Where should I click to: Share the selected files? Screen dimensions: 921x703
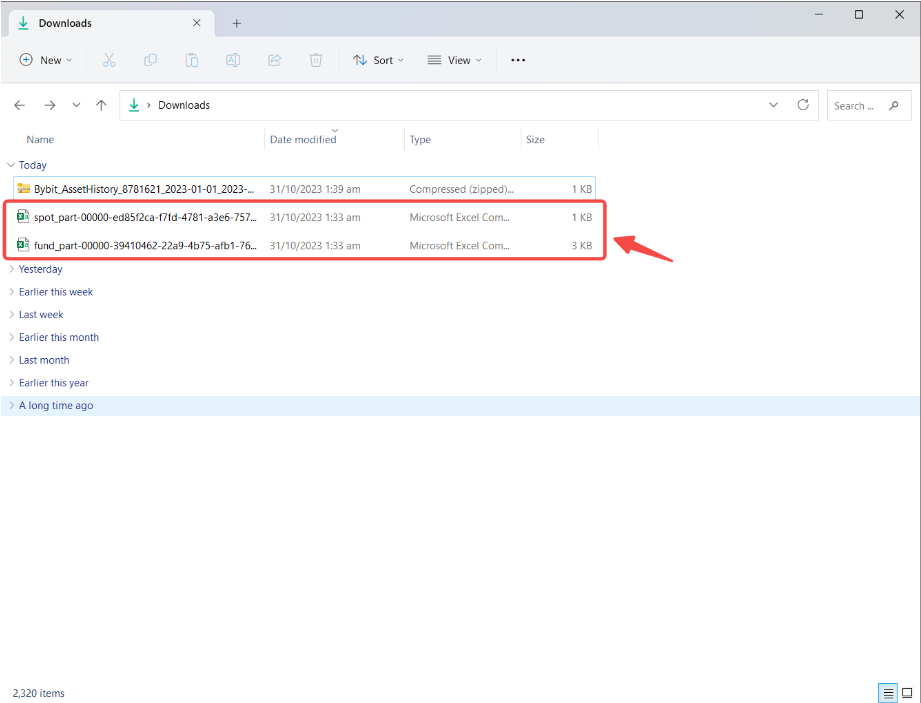[274, 60]
